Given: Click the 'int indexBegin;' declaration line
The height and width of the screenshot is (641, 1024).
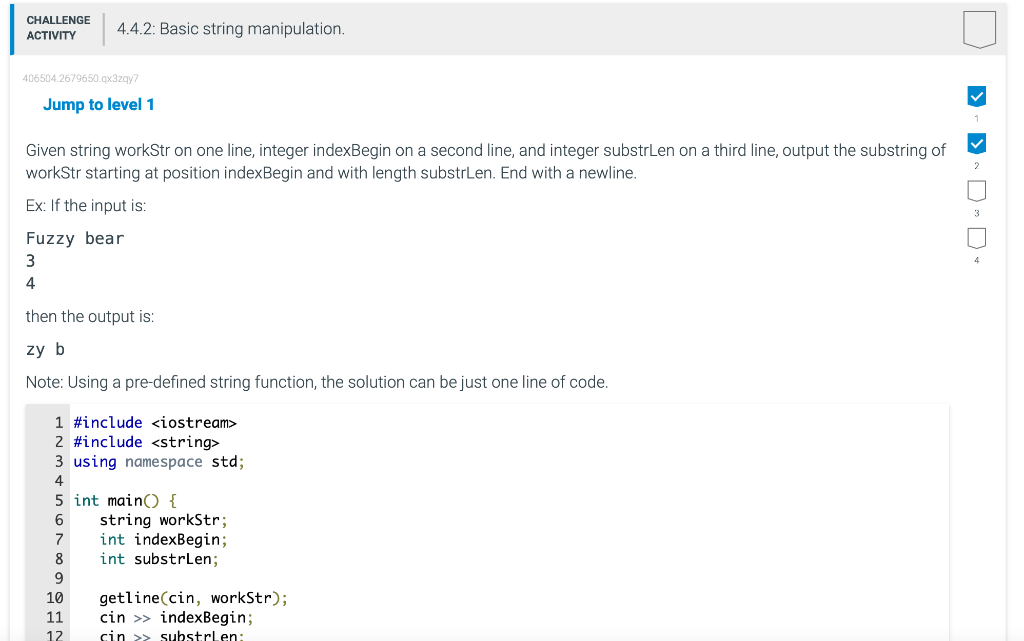Looking at the screenshot, I should click(163, 539).
